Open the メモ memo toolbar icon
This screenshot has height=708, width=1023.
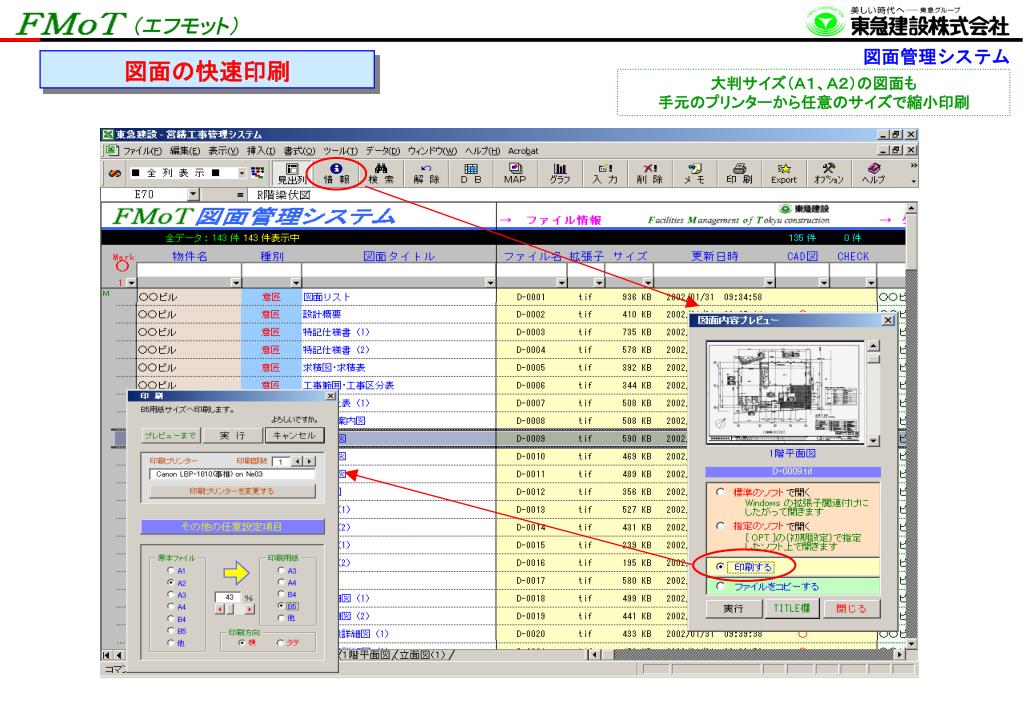(694, 174)
